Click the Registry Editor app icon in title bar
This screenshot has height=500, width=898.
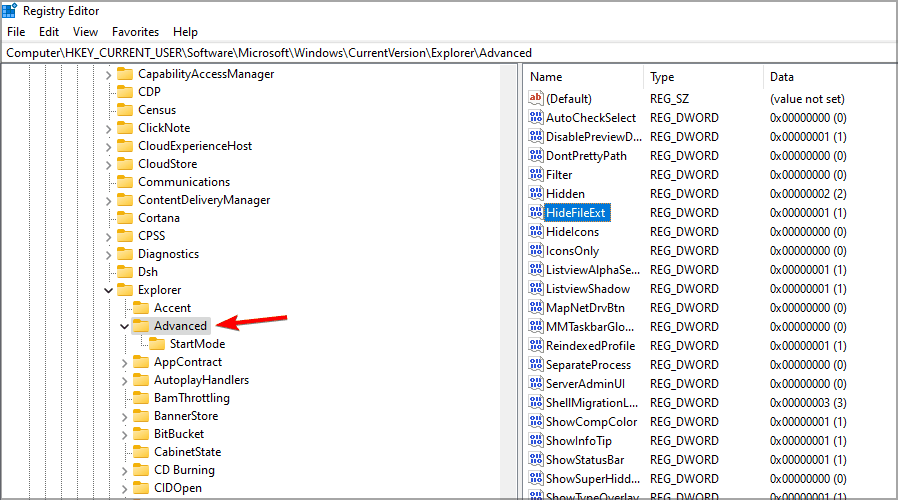(x=9, y=10)
